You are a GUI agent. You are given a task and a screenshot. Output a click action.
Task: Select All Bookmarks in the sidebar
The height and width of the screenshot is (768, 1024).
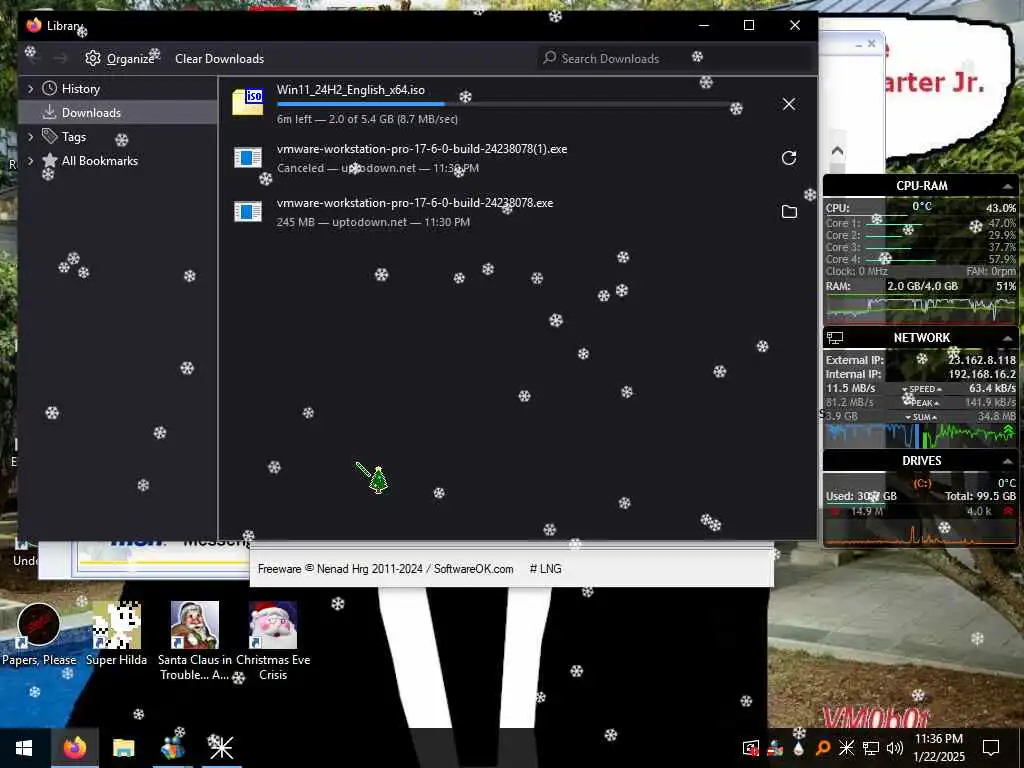[99, 161]
